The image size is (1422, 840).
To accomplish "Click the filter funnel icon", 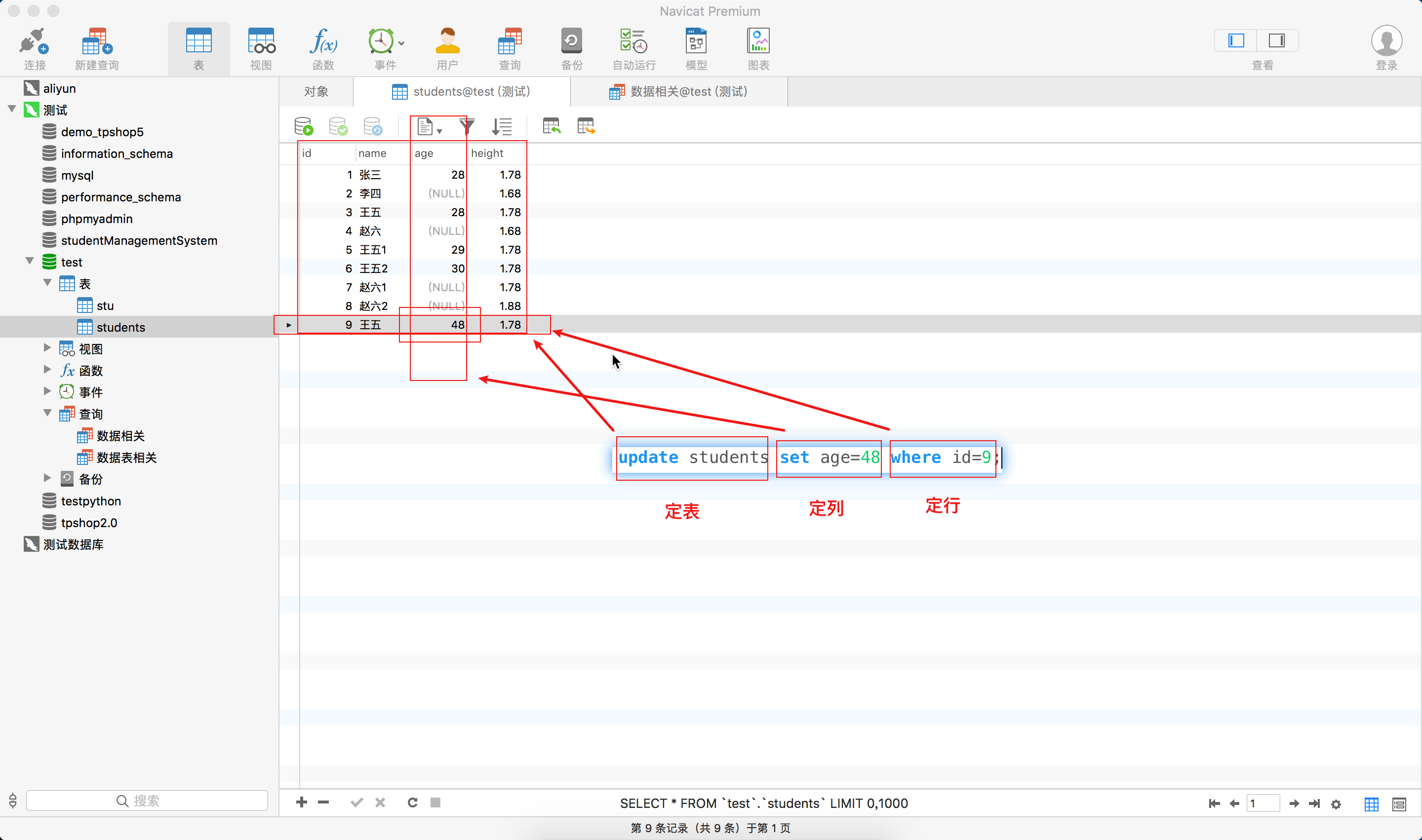I will click(x=467, y=126).
